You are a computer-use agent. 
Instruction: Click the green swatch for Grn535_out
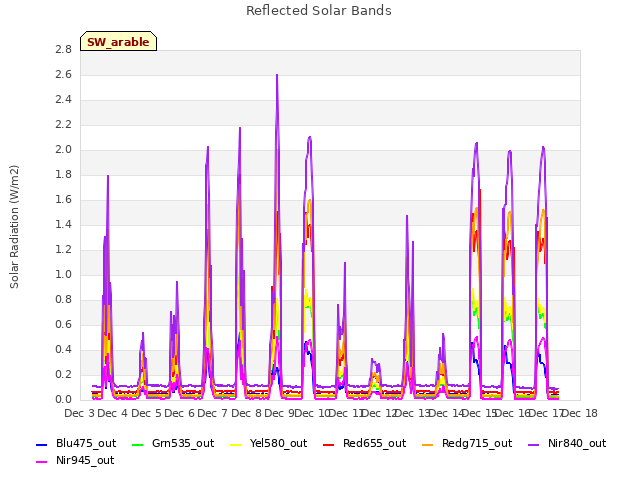point(138,444)
